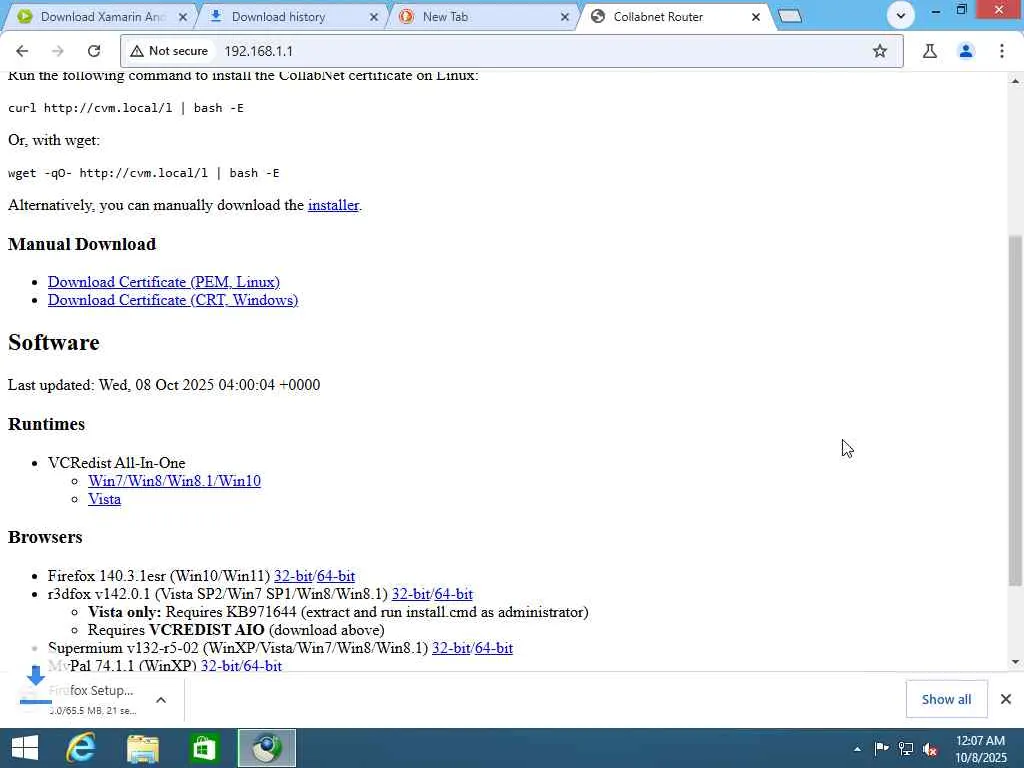Viewport: 1024px width, 768px height.
Task: Show hidden system tray icons
Action: pyautogui.click(x=857, y=749)
